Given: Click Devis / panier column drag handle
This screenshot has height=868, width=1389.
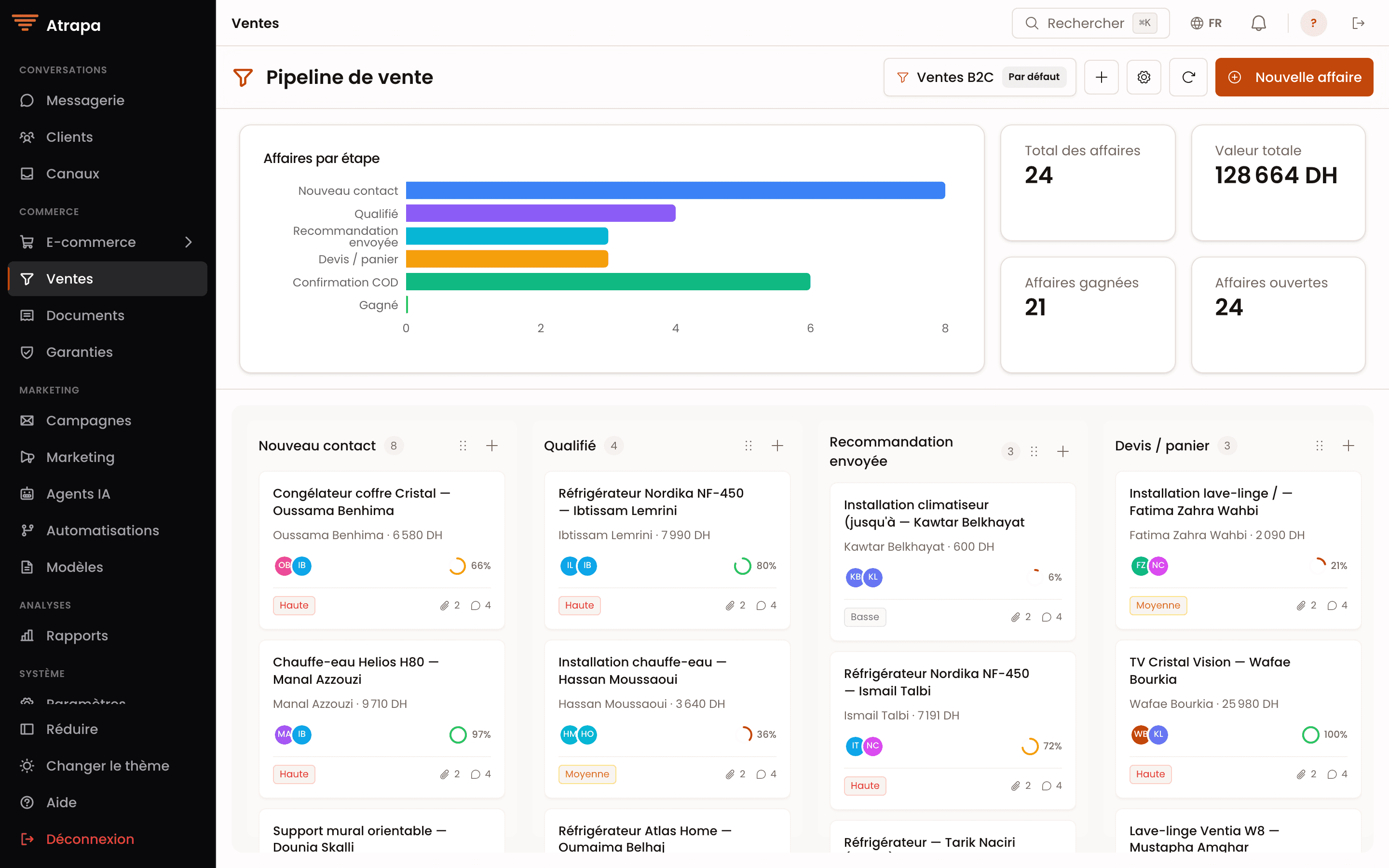Looking at the screenshot, I should (x=1319, y=446).
